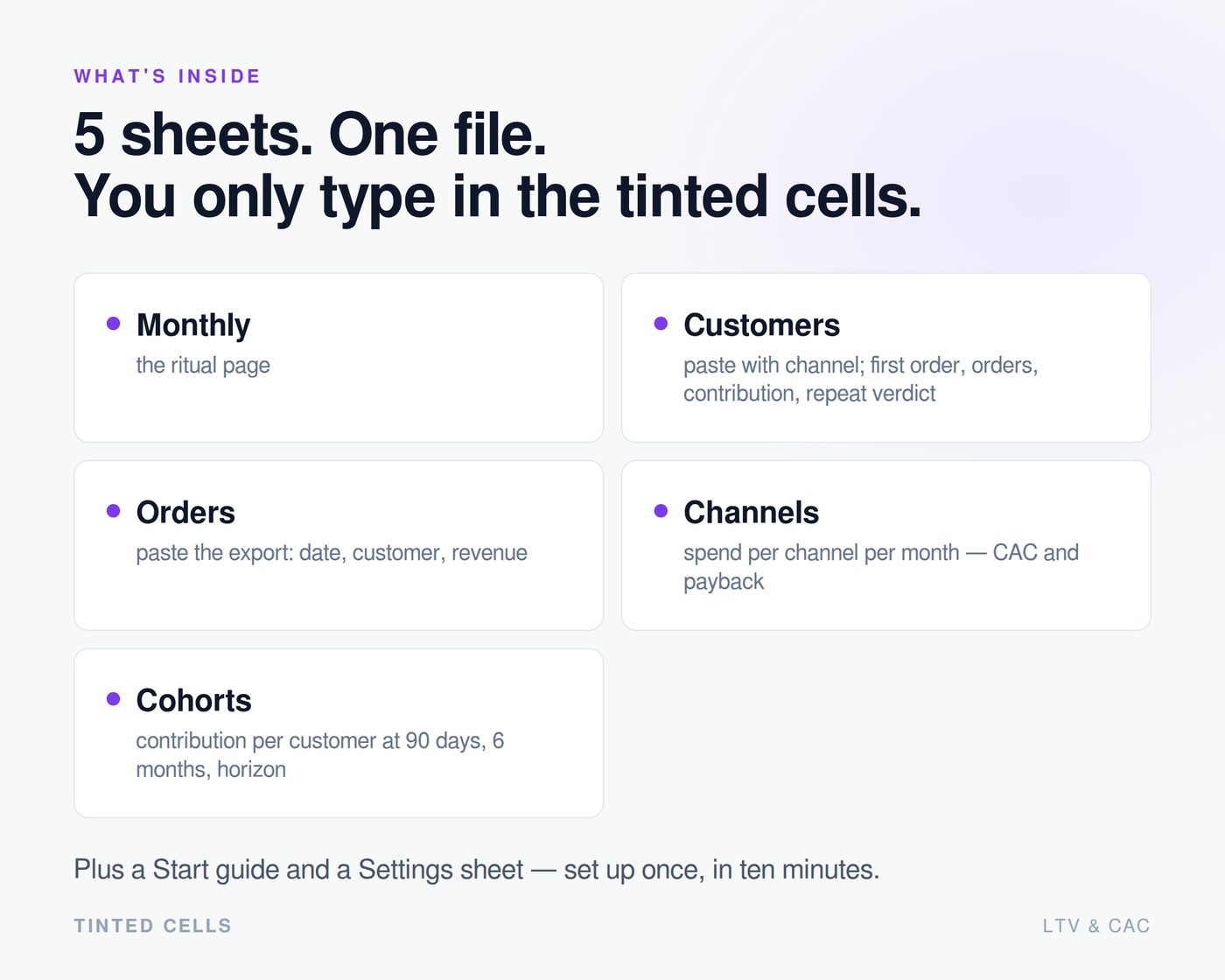Viewport: 1225px width, 980px height.
Task: Click the purple dot next to Channels
Action: point(661,511)
